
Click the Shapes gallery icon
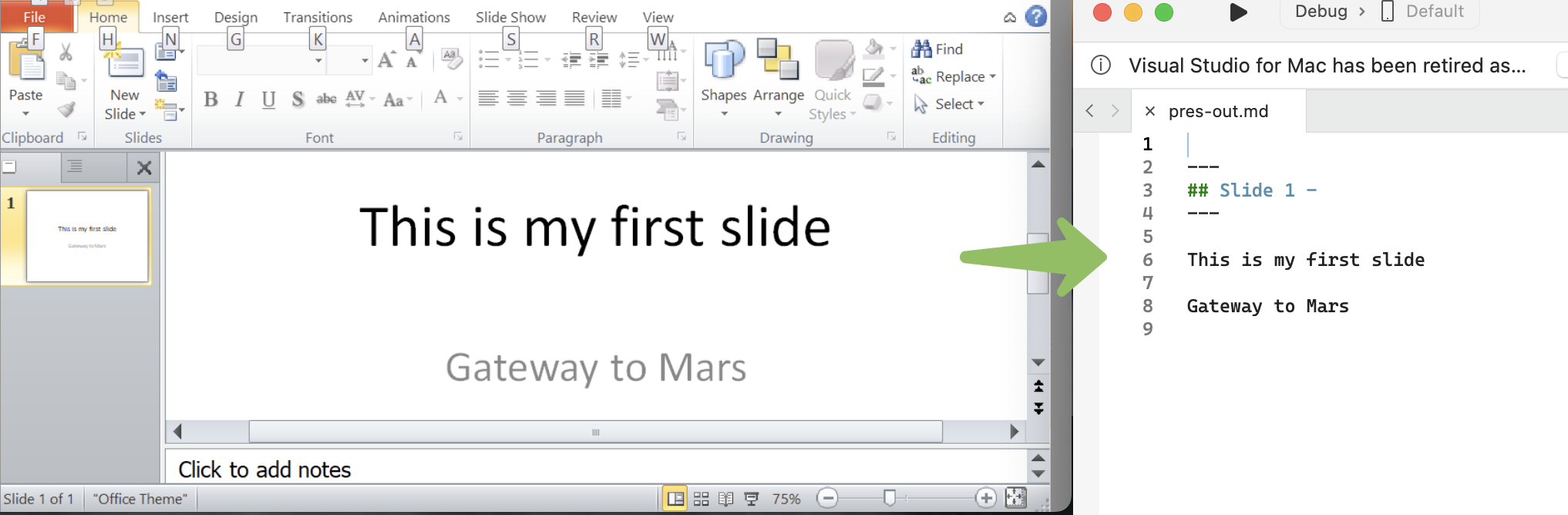723,62
